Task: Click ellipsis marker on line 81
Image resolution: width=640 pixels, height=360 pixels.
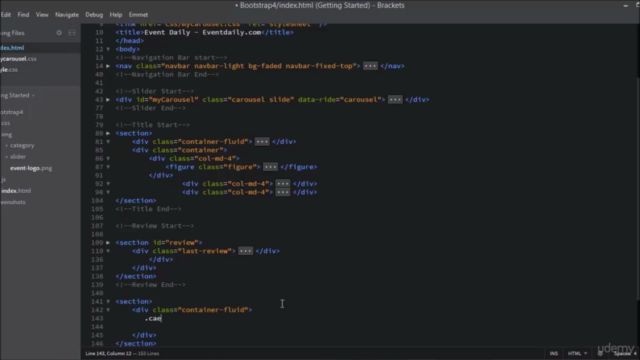Action: [x=262, y=142]
